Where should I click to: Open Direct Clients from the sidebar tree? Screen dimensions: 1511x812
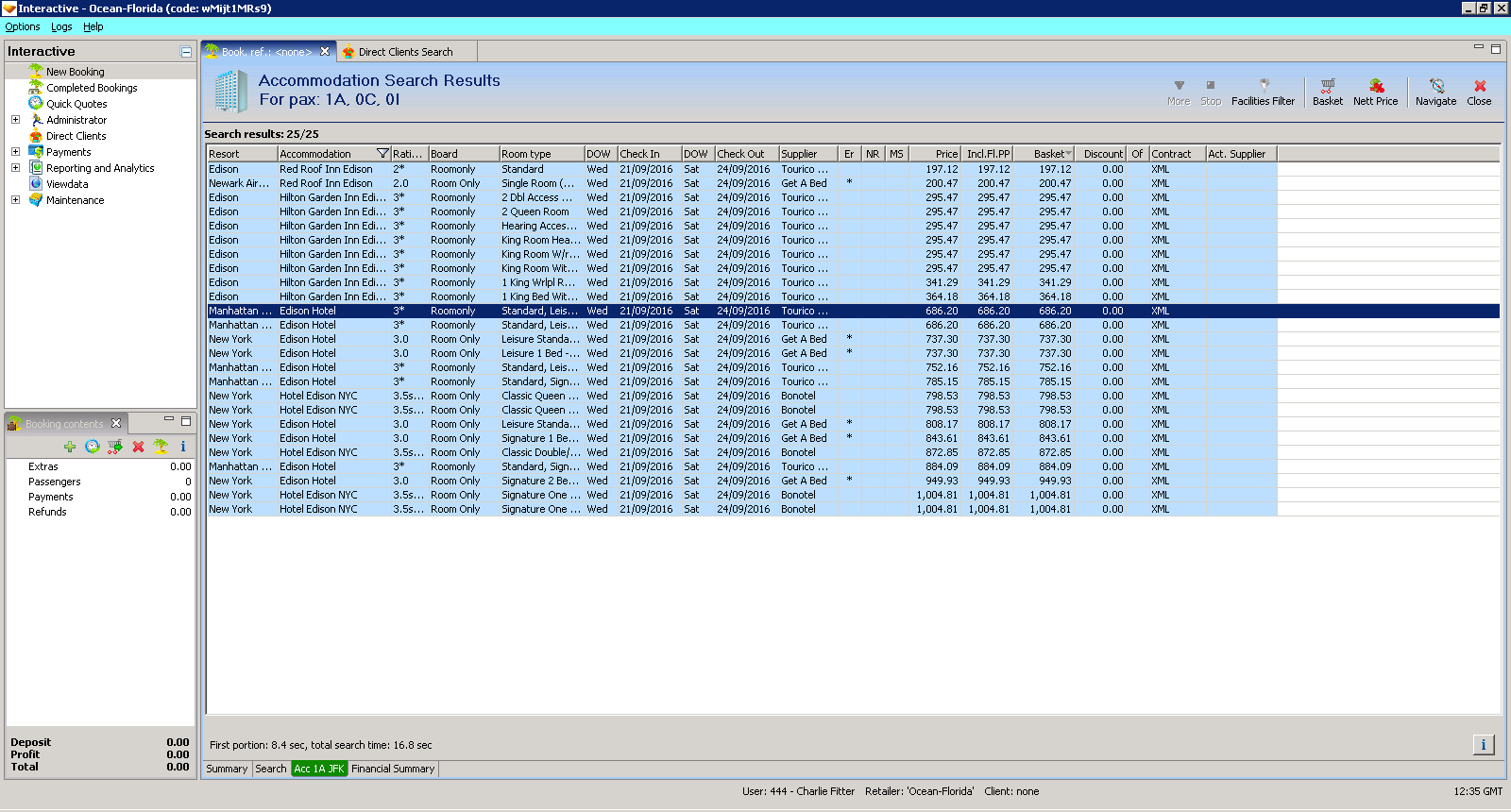(x=76, y=136)
